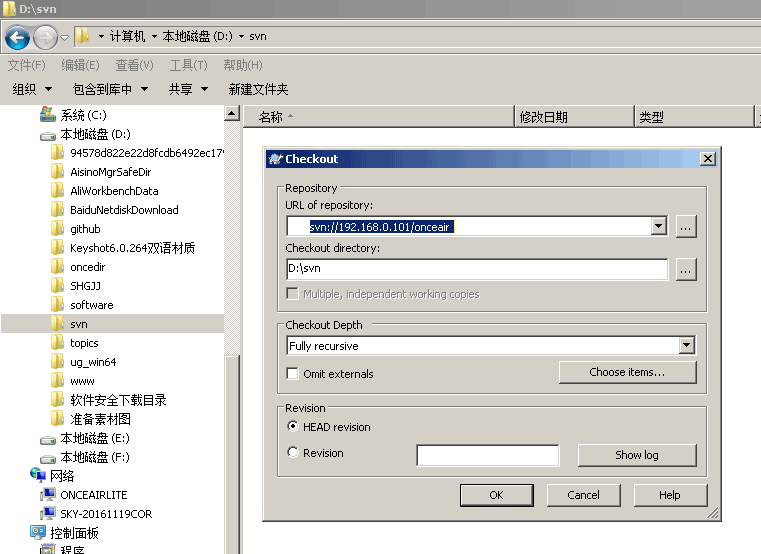
Task: Select the HEAD revision radio button
Action: 293,427
